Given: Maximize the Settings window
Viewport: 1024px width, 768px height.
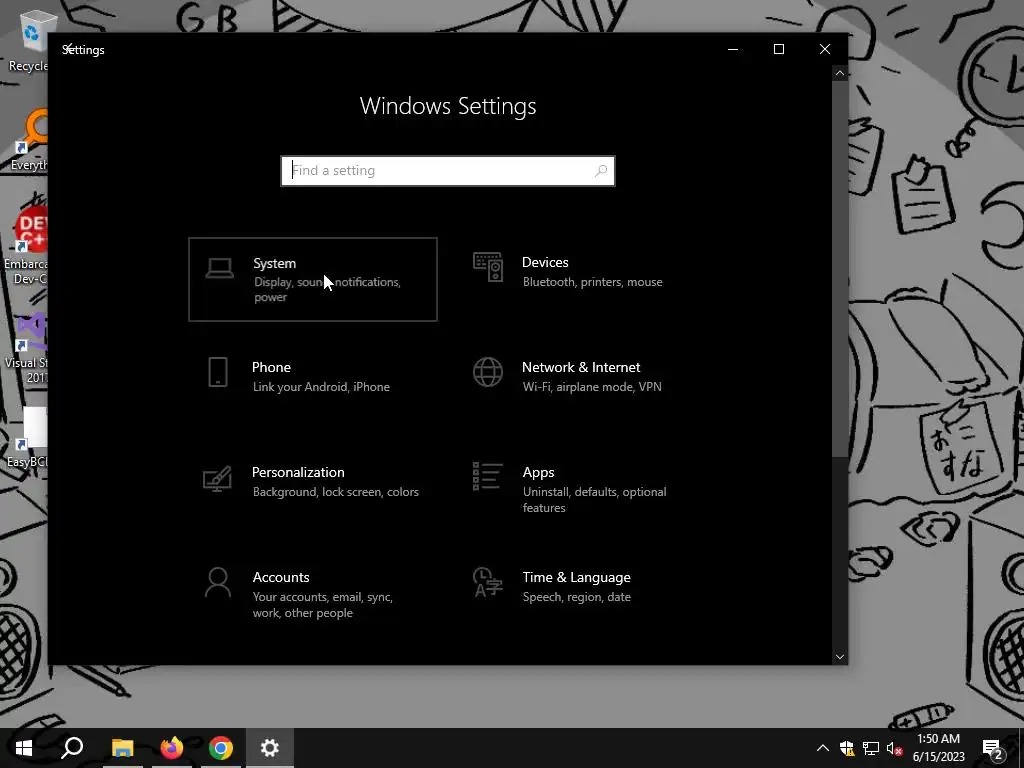Looking at the screenshot, I should (778, 50).
